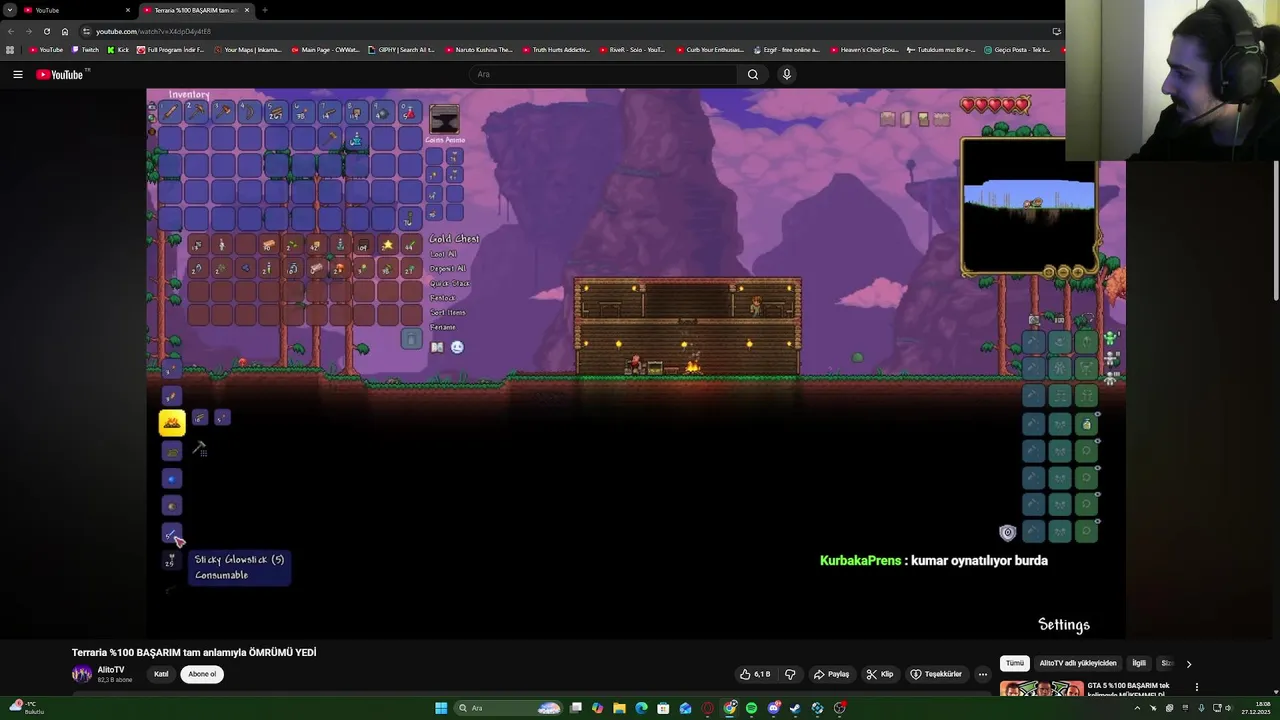Select the hammer in hotbar slot 3
Image resolution: width=1280 pixels, height=720 pixels.
pos(223,112)
